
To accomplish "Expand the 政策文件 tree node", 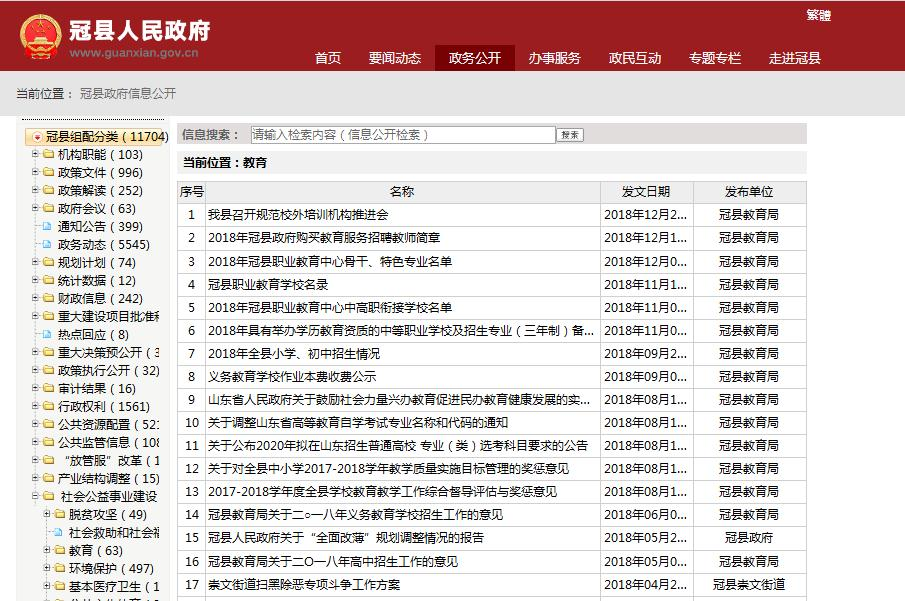I will (x=35, y=171).
